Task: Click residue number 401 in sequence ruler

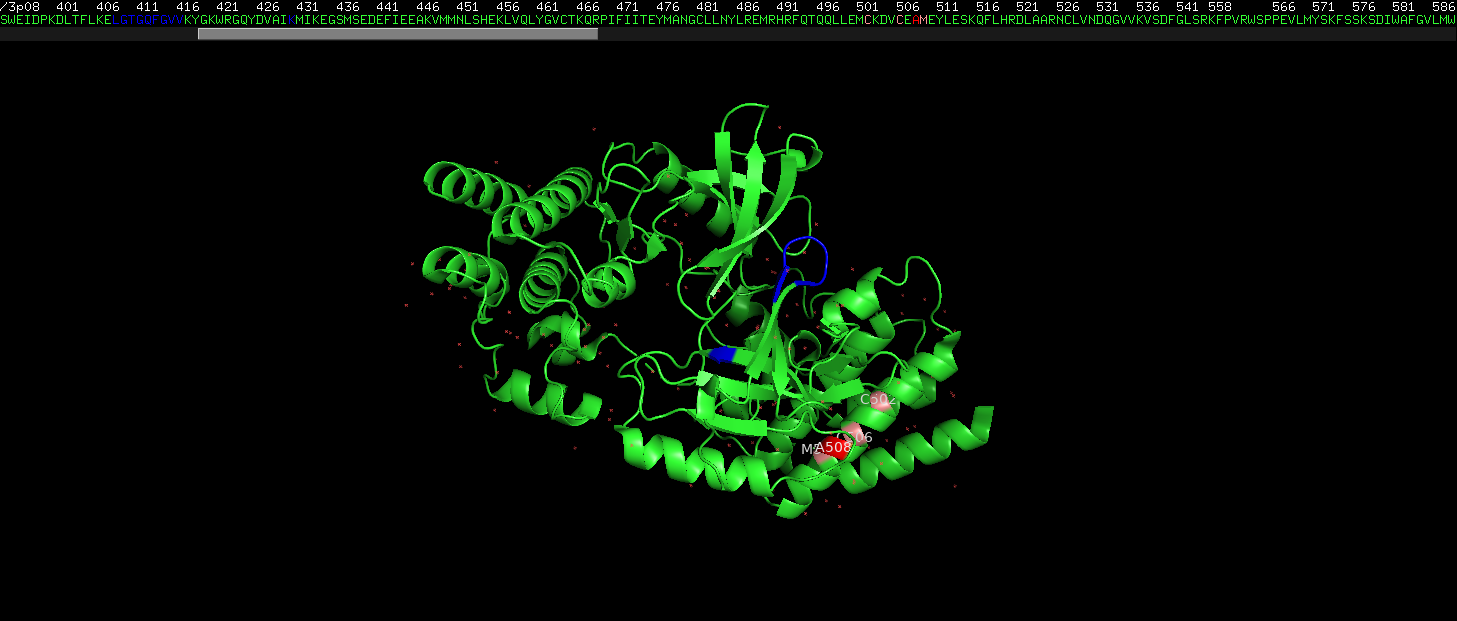Action: pyautogui.click(x=68, y=7)
